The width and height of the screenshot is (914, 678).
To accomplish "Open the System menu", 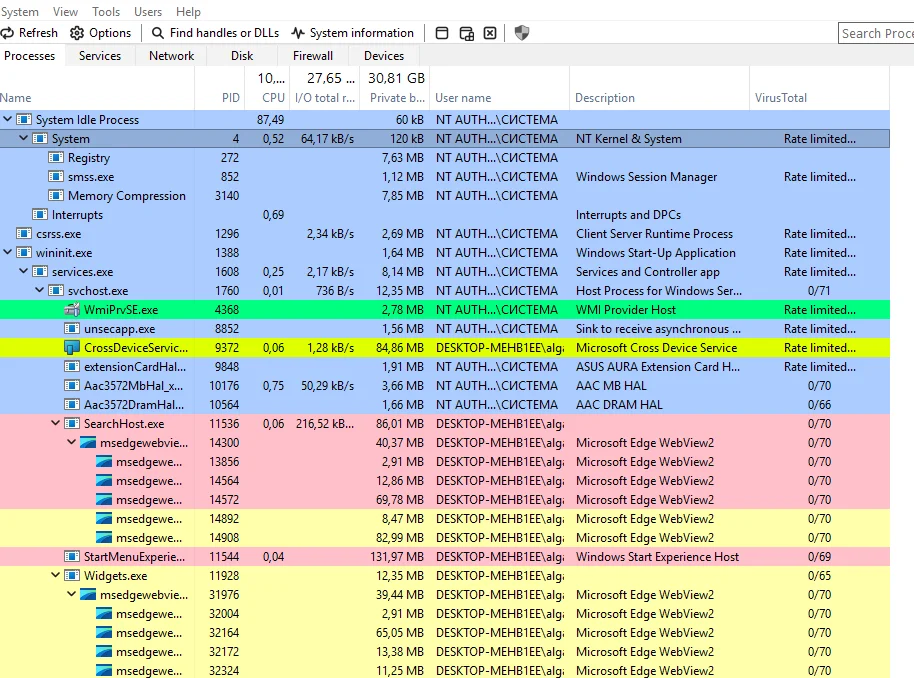I will [20, 12].
